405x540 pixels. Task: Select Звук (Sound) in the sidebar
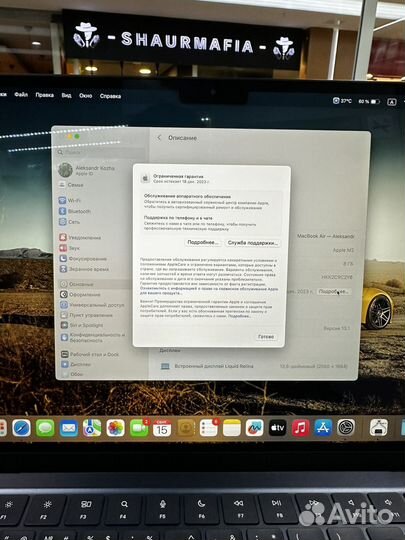tap(70, 248)
